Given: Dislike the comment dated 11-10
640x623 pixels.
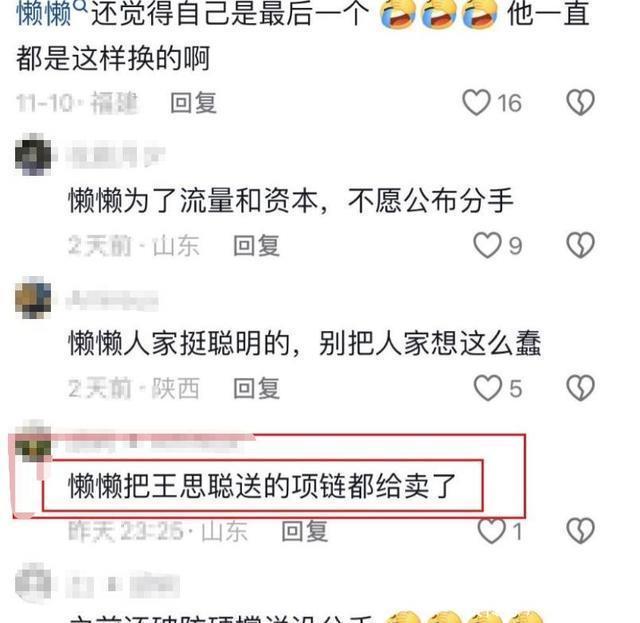Looking at the screenshot, I should tap(580, 102).
